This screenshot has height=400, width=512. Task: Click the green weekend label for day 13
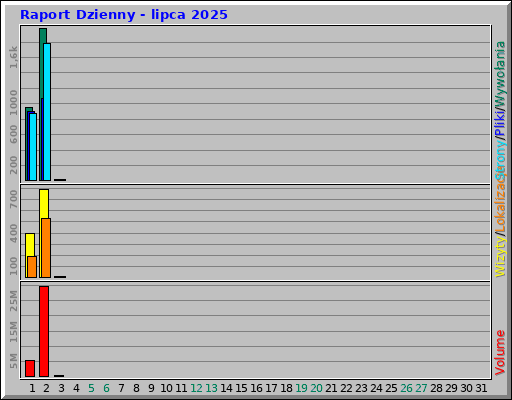click(211, 388)
